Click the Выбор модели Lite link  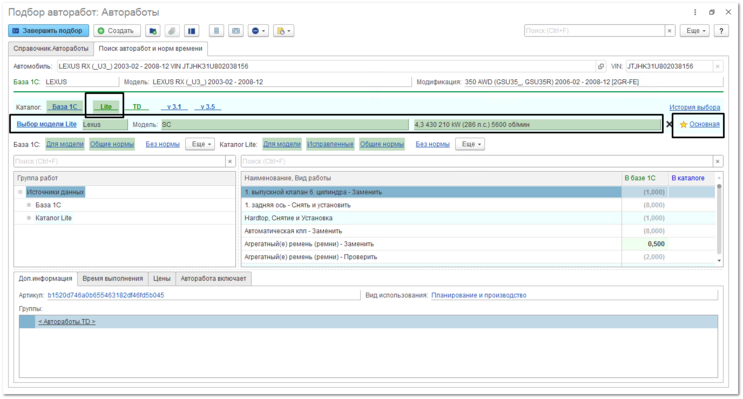[x=46, y=124]
